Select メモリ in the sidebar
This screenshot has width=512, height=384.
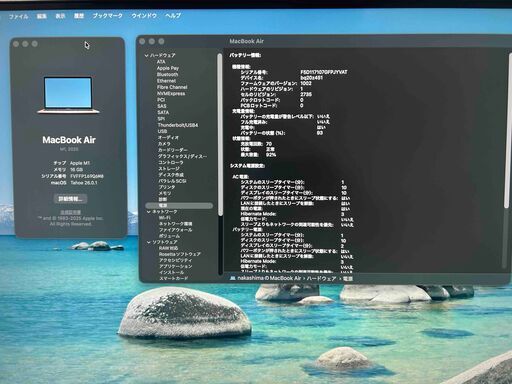point(165,193)
